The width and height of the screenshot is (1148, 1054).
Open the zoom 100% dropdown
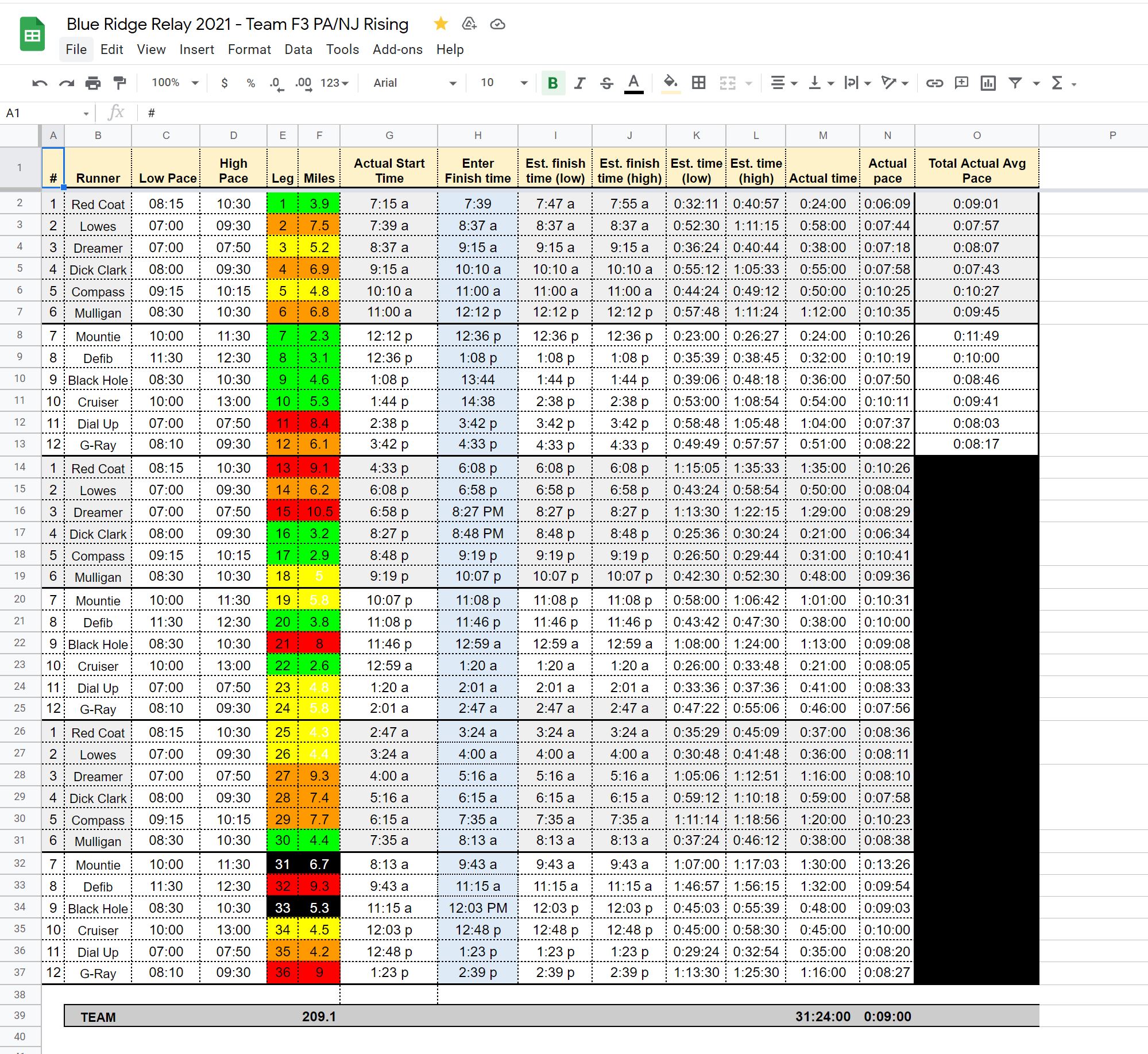[175, 83]
